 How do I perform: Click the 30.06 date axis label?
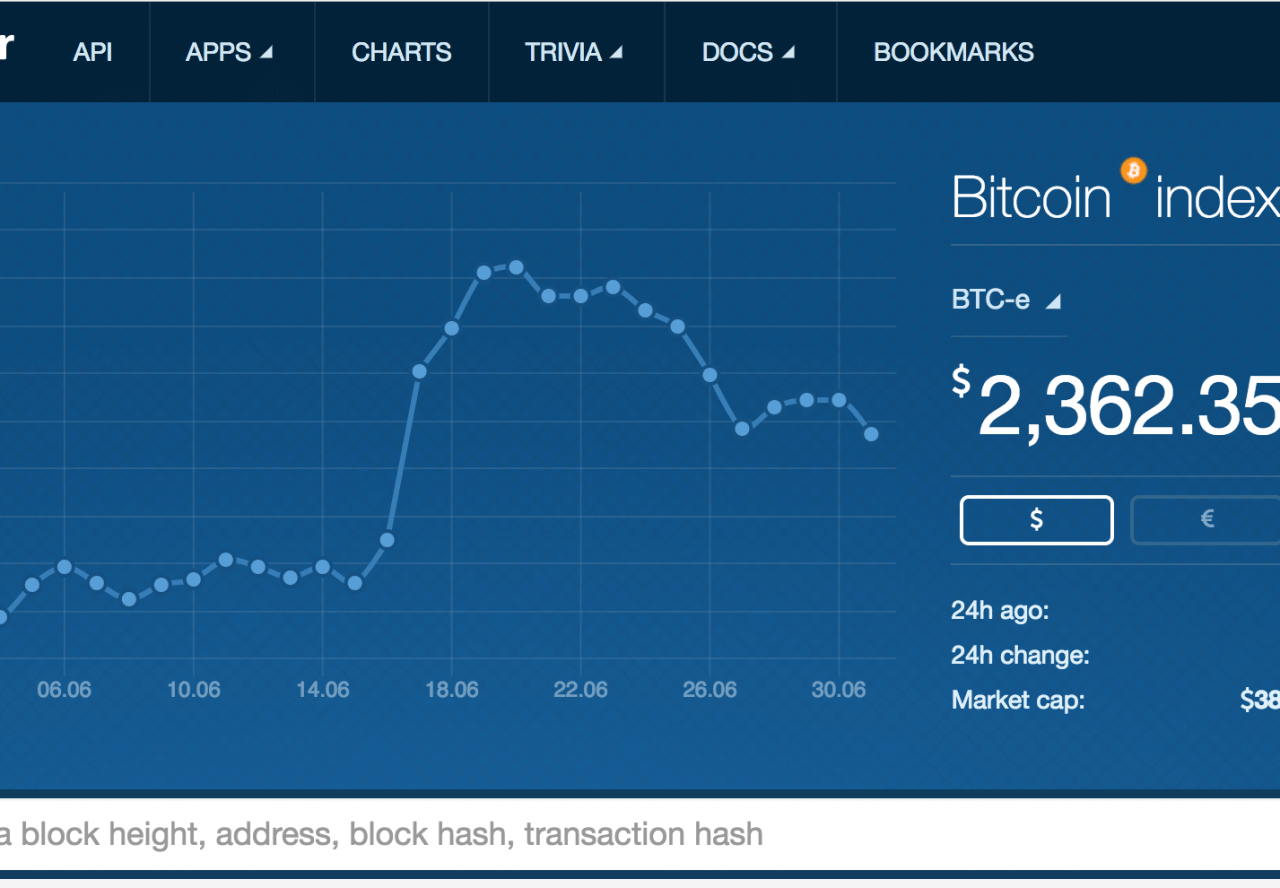[839, 690]
